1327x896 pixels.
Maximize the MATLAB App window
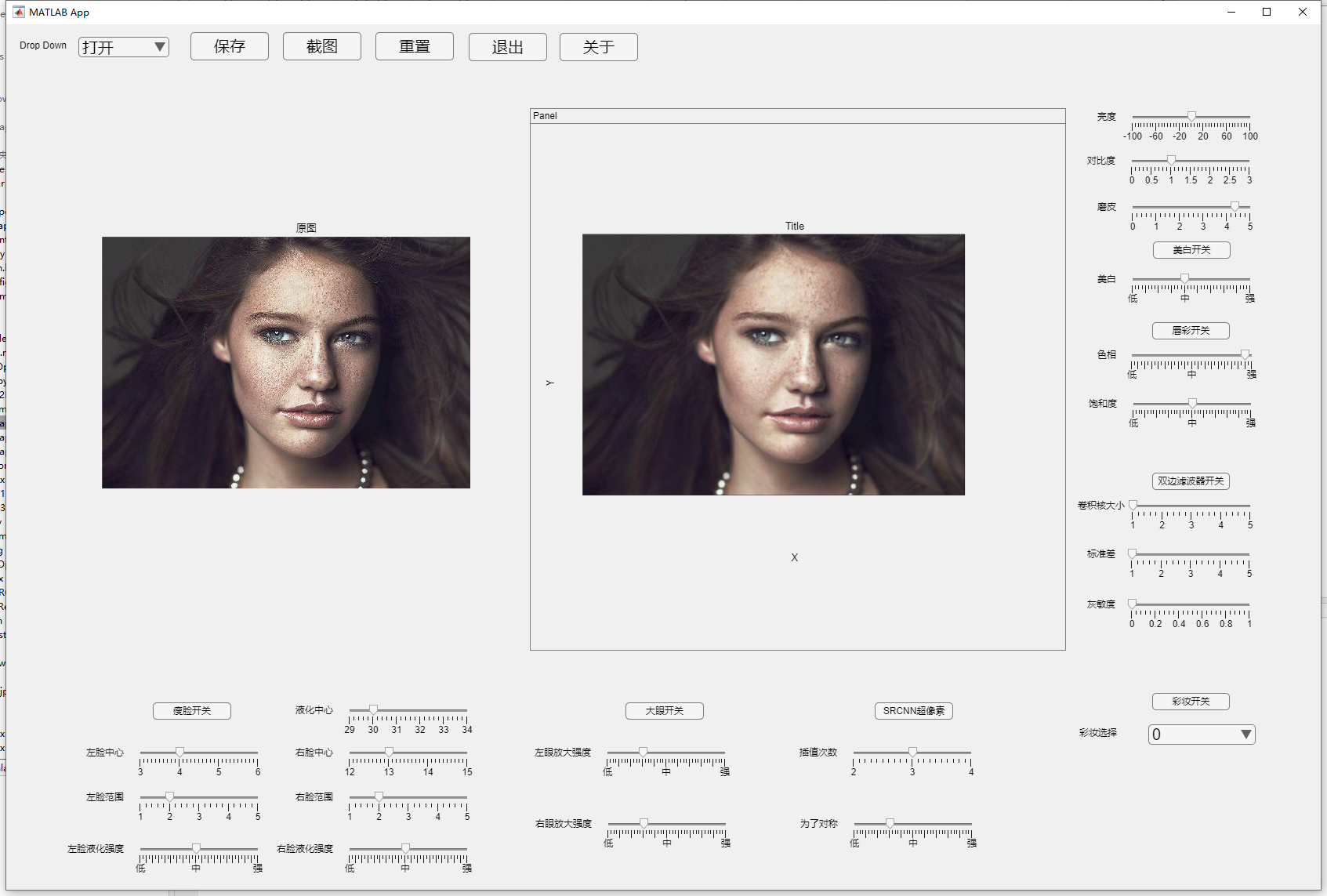point(1267,12)
